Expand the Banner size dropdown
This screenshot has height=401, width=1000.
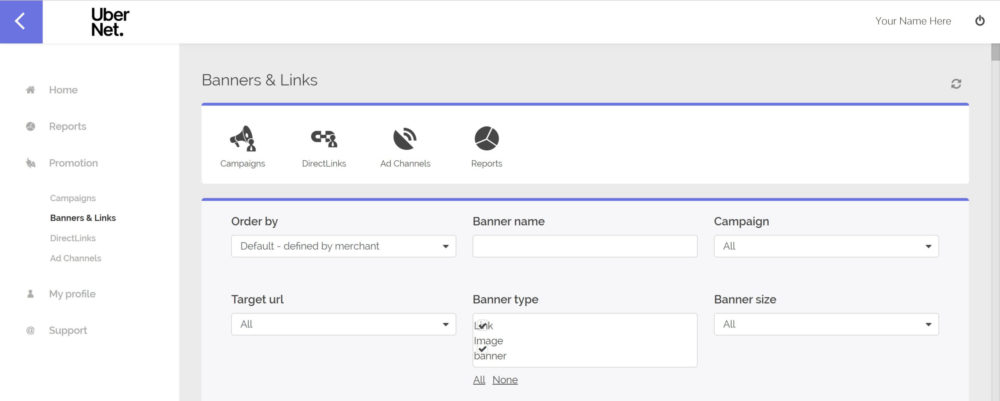point(825,324)
